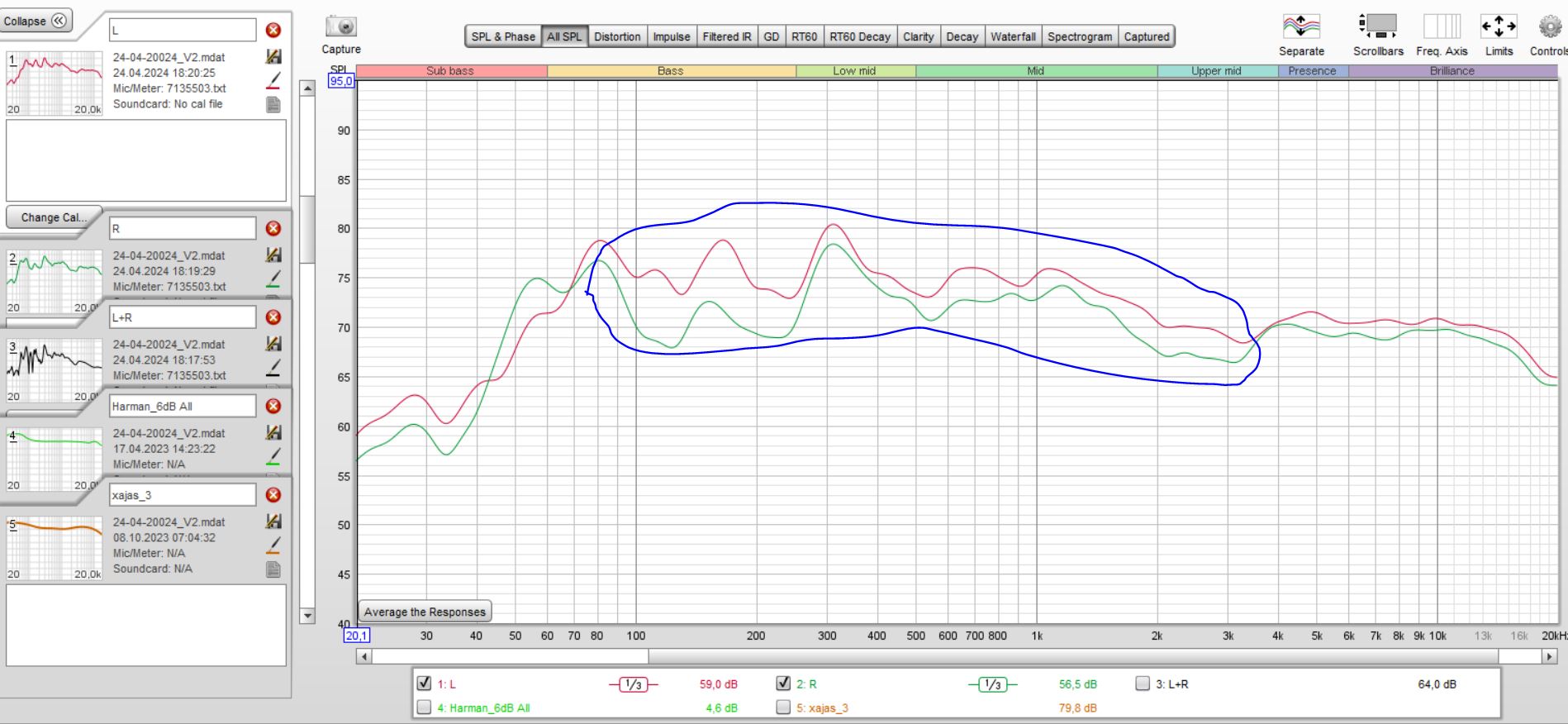Enable the 4: Harman_6dB All trace
Viewport: 1568px width, 724px height.
tap(425, 707)
